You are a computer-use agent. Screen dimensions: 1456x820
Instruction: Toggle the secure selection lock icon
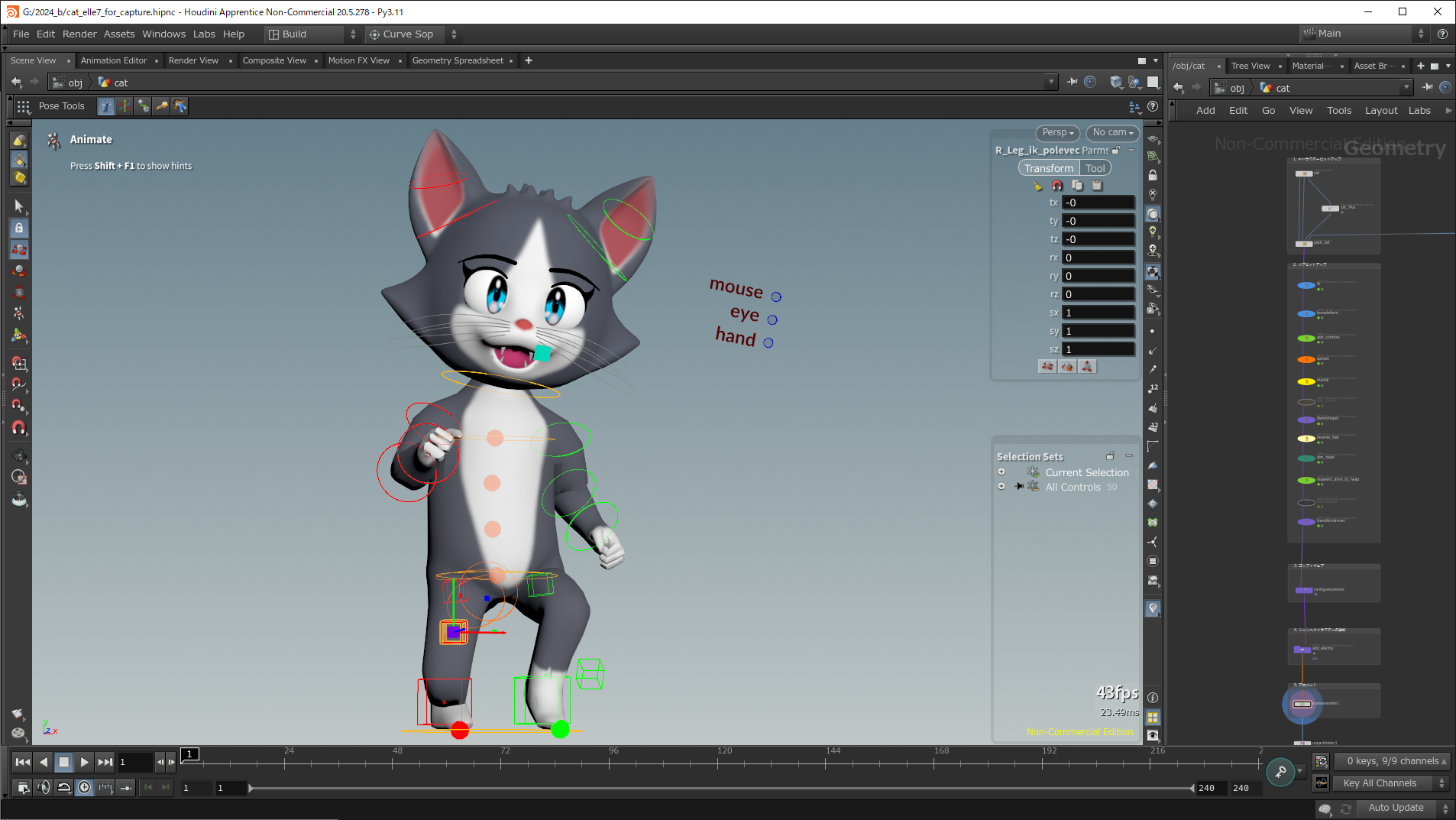coord(19,228)
